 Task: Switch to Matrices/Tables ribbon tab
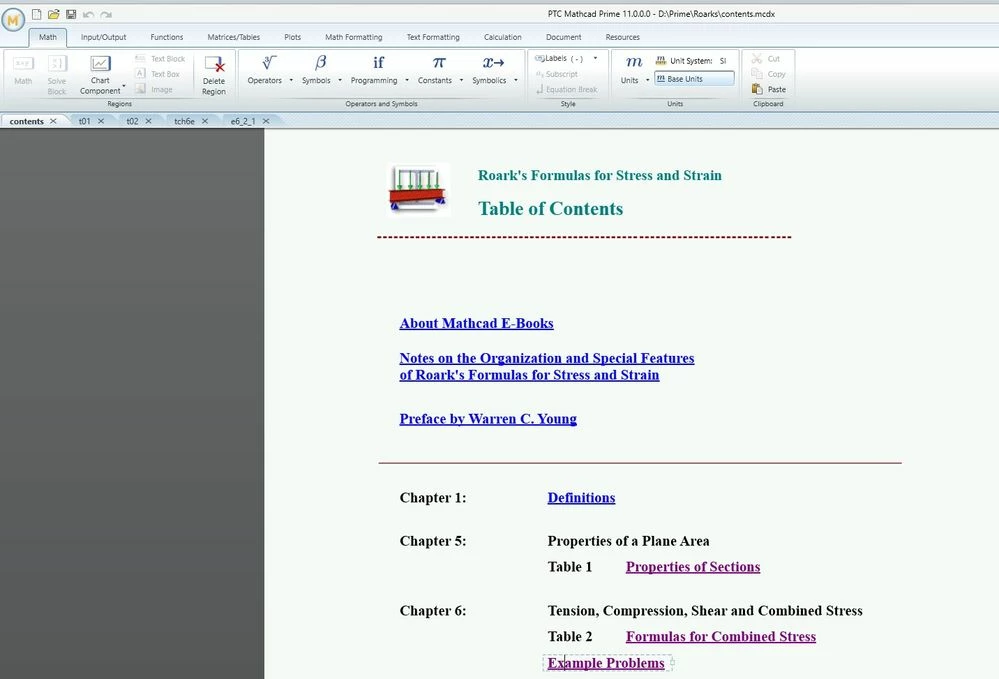pyautogui.click(x=233, y=37)
